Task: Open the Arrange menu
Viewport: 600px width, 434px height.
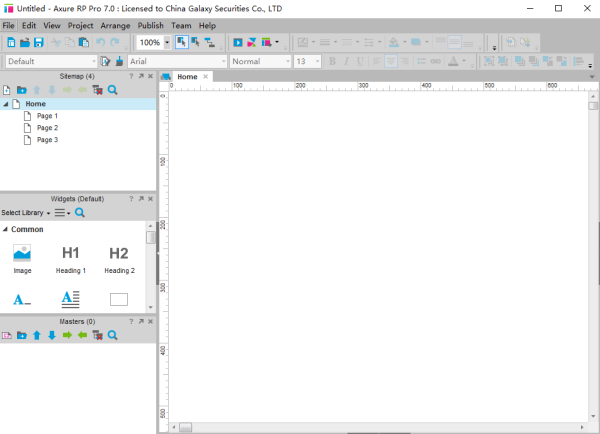Action: pos(115,26)
